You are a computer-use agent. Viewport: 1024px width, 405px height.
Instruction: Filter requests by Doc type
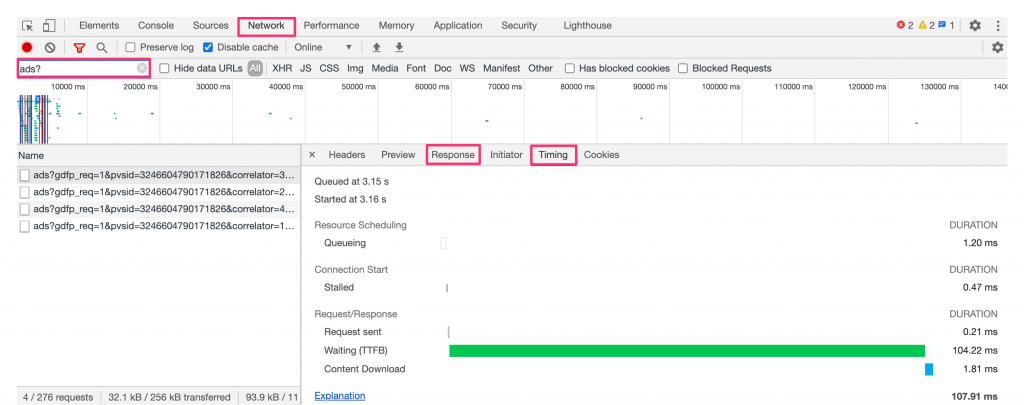[443, 68]
